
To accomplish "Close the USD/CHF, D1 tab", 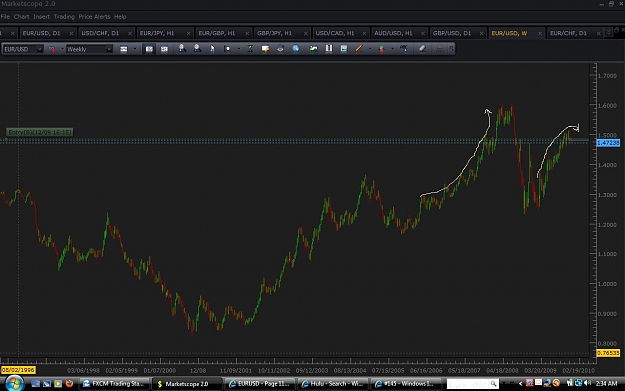I will 130,33.
